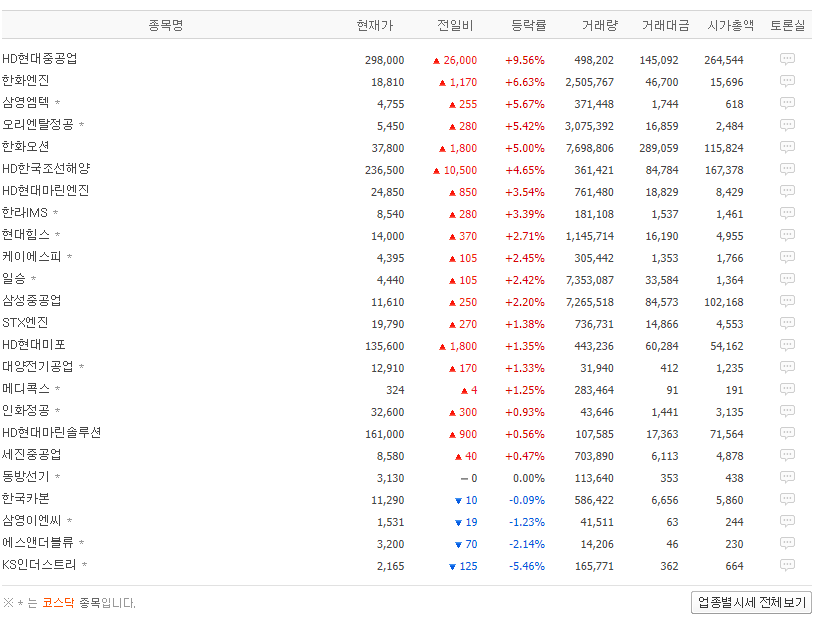Screen dimensions: 819x617
Task: Open discussion room icon for 세진중공업
Action: (x=787, y=455)
